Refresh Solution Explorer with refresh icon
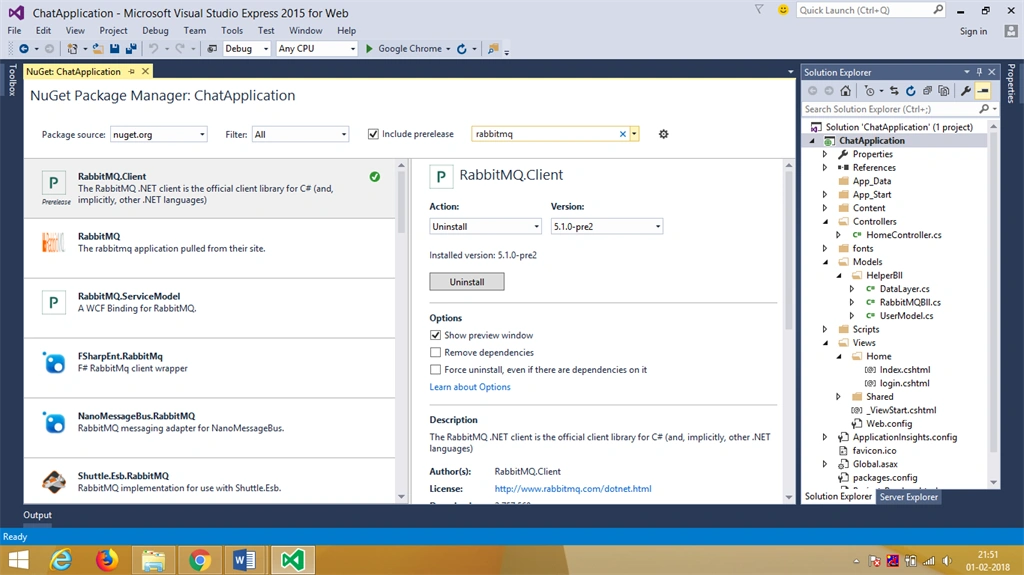1024x575 pixels. [x=910, y=91]
